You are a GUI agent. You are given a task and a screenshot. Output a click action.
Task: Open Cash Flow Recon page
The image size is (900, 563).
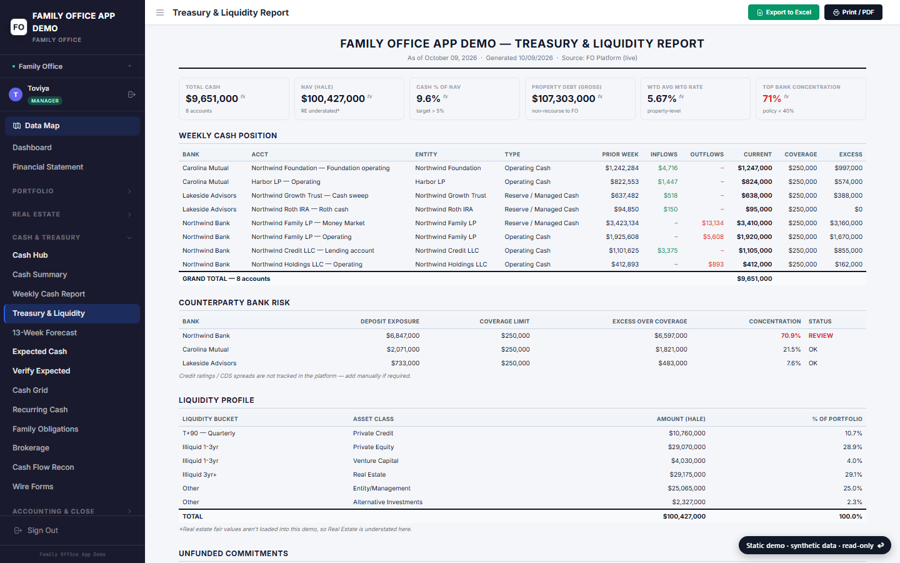tap(43, 467)
